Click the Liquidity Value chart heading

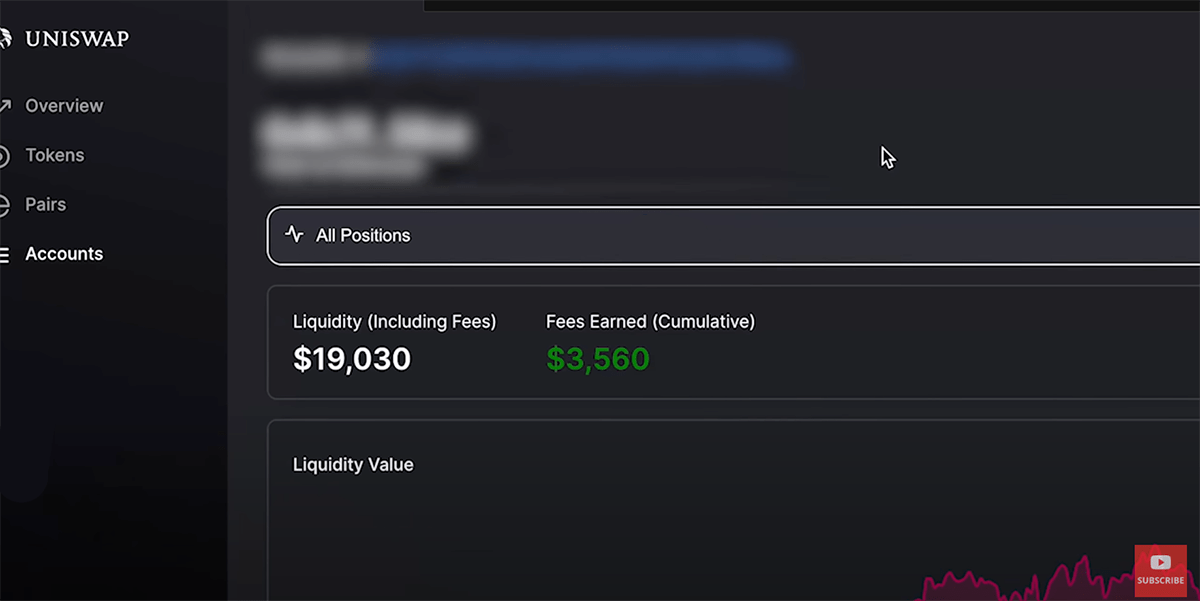353,465
